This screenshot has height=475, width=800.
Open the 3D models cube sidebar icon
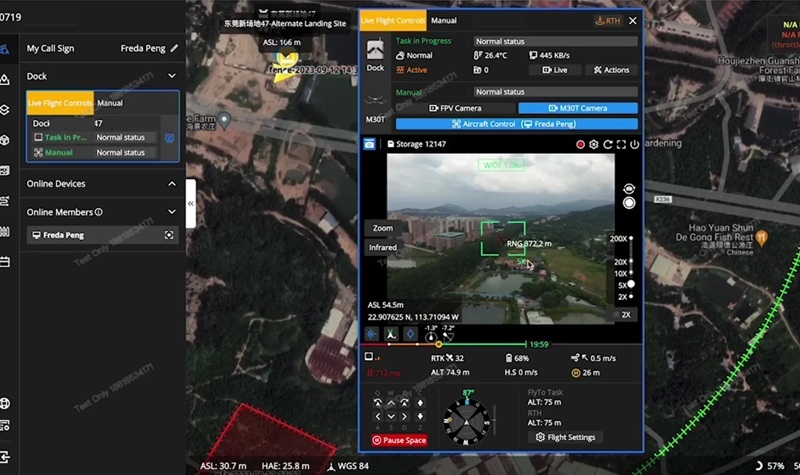5,140
